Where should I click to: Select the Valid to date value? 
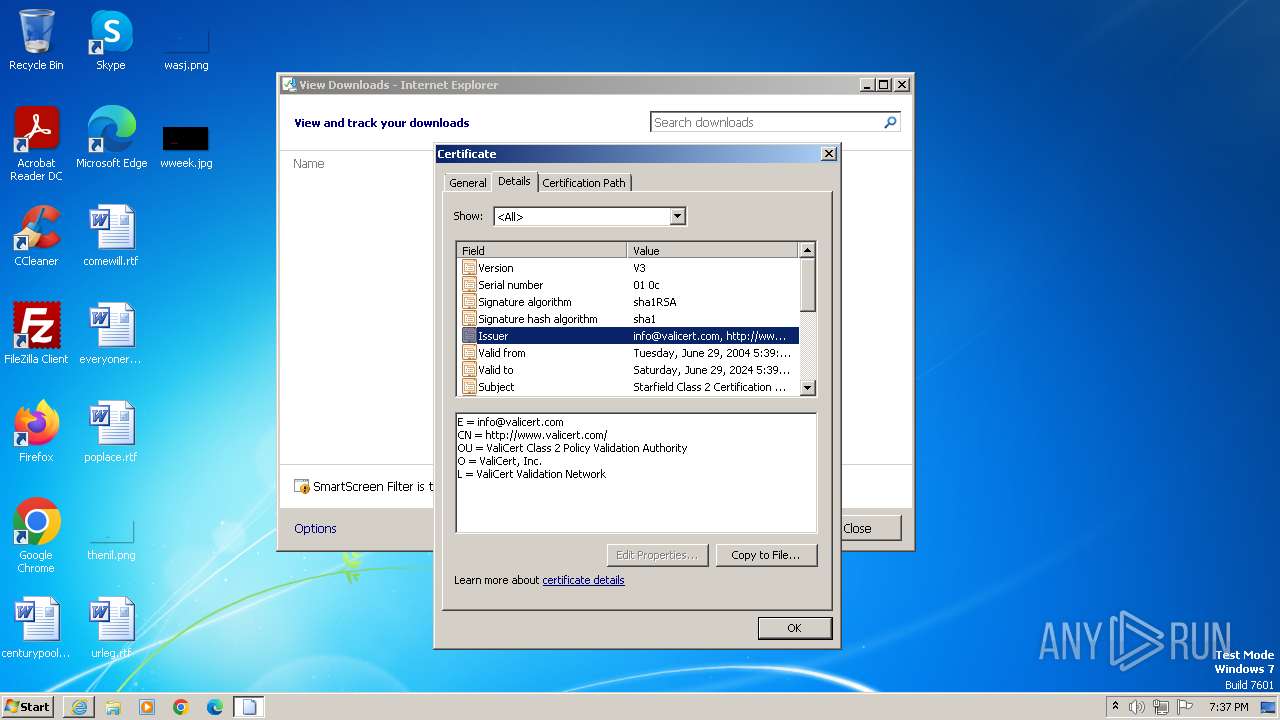tap(712, 370)
